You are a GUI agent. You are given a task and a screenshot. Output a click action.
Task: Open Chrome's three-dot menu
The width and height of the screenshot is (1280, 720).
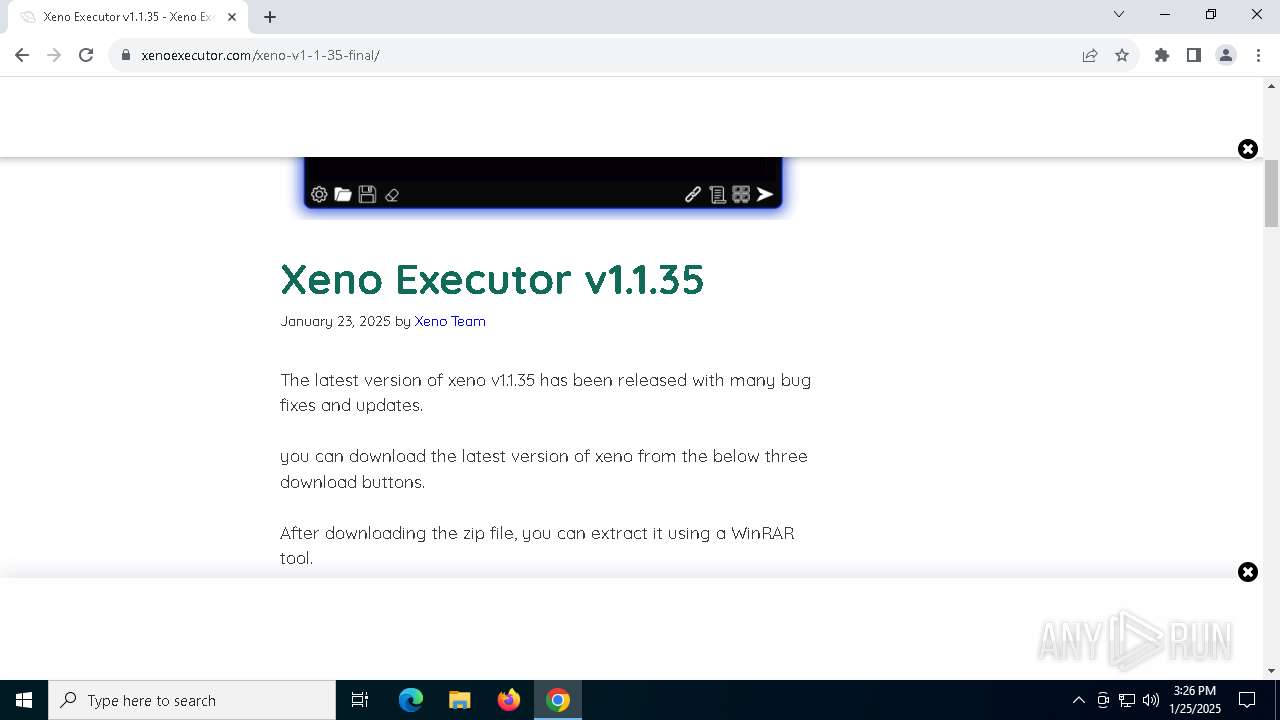coord(1258,55)
